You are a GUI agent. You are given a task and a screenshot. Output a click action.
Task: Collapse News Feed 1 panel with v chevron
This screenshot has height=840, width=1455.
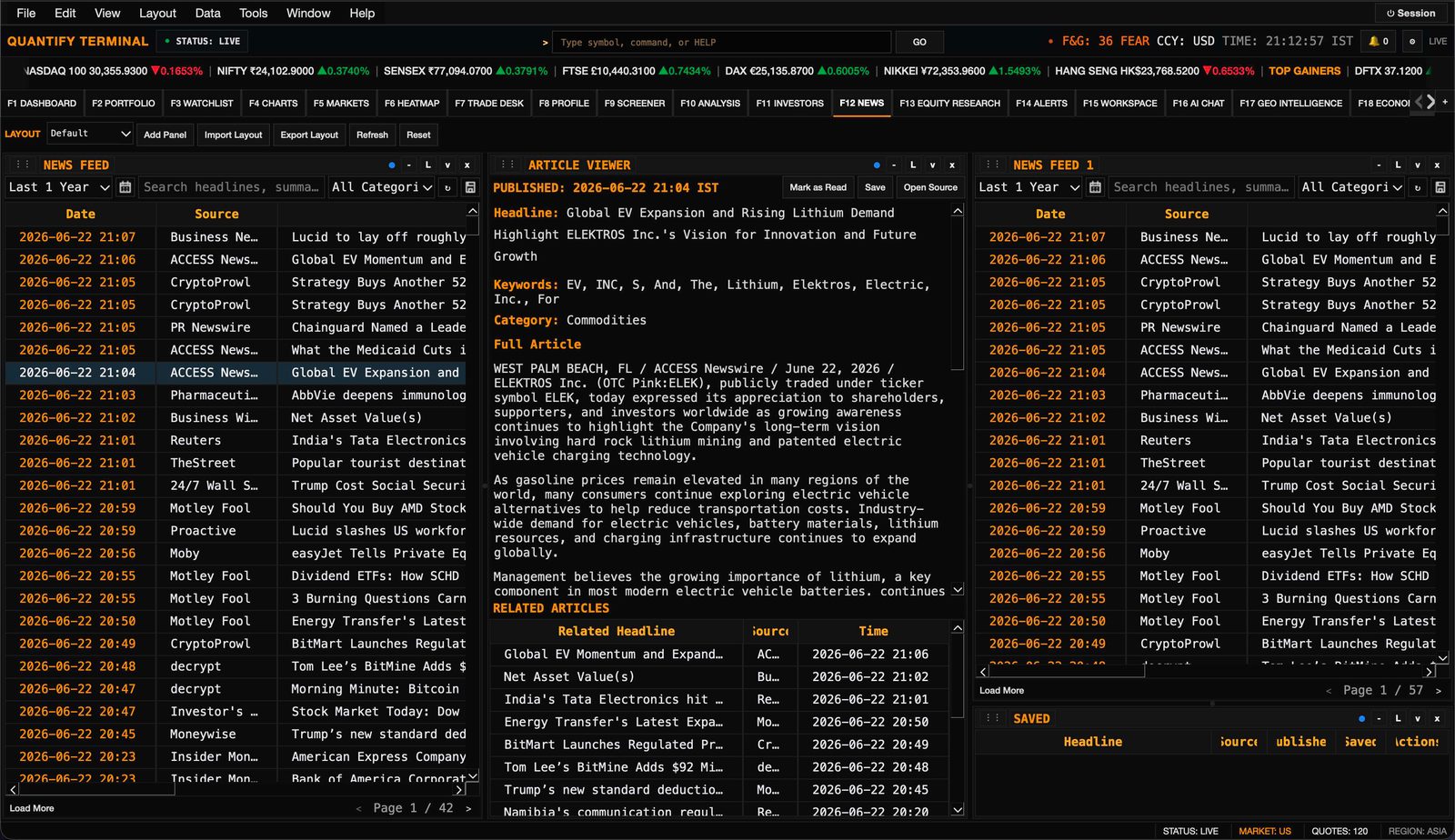click(1418, 165)
